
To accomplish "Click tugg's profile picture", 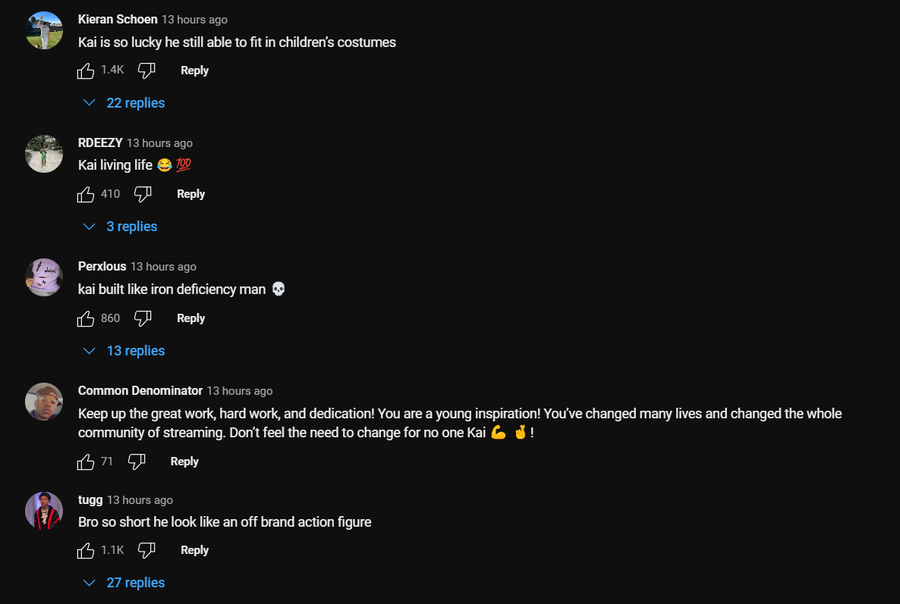I will tap(44, 511).
